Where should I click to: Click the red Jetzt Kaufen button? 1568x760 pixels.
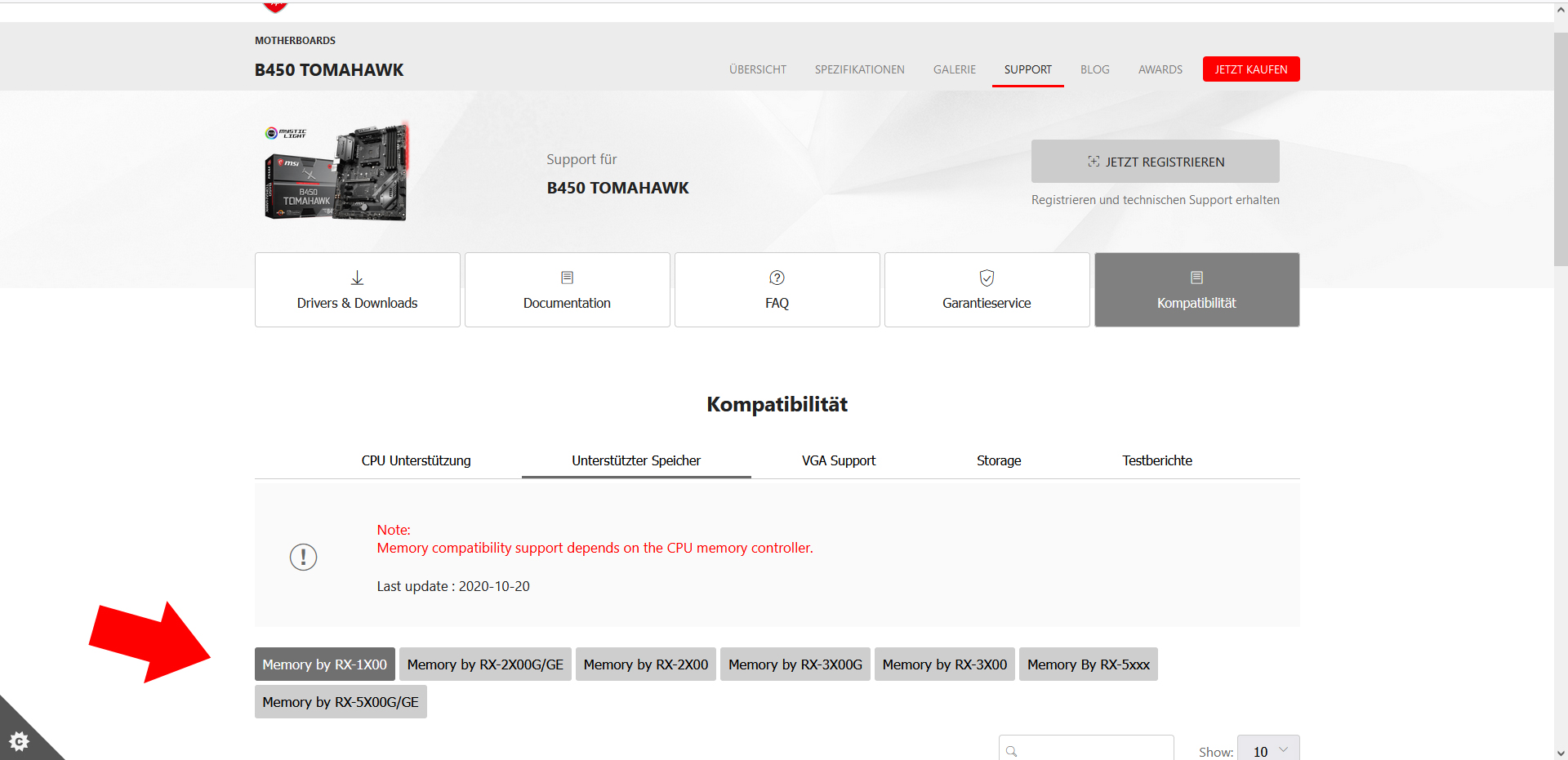1251,69
